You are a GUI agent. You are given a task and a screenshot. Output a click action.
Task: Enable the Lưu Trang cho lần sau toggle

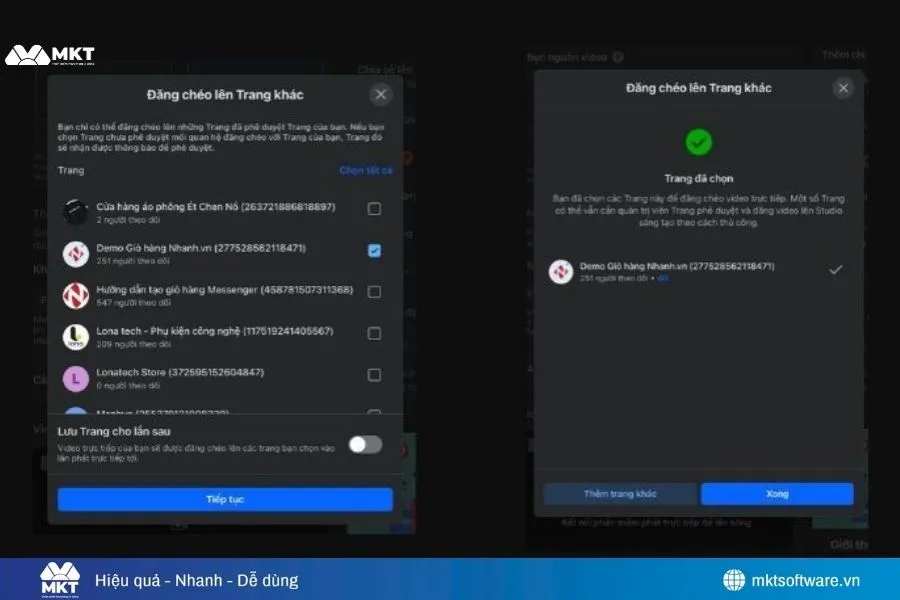point(366,442)
